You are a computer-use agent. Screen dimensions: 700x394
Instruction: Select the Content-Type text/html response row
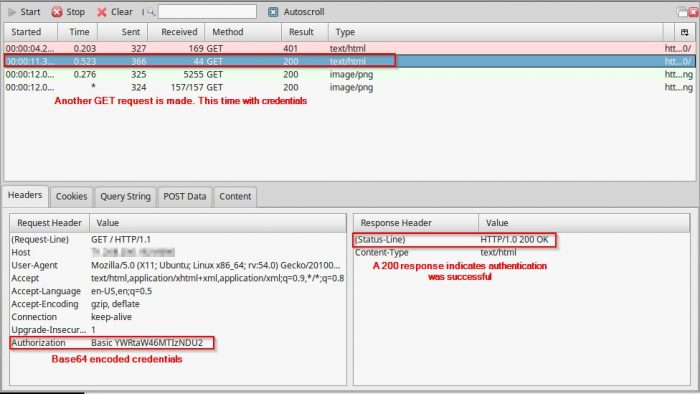tap(522, 253)
